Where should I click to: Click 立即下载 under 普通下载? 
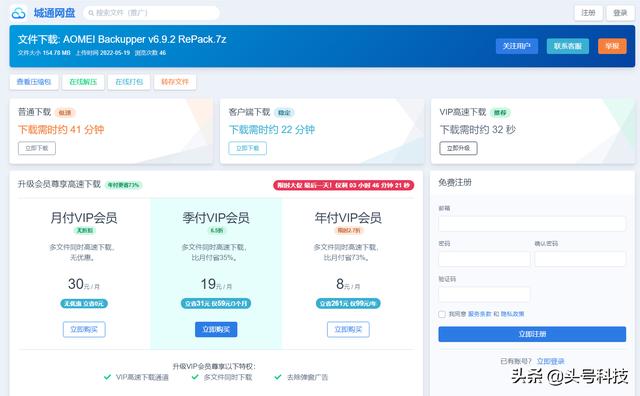coord(37,148)
